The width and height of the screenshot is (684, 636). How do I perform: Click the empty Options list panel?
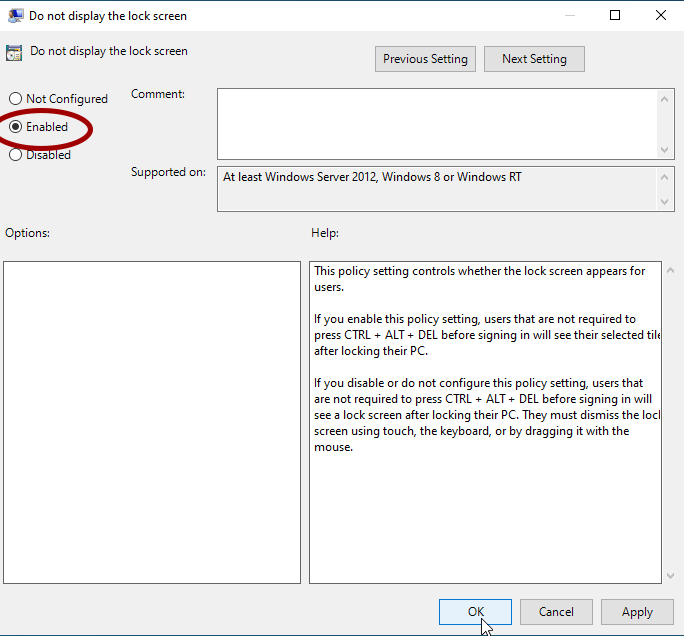[152, 422]
